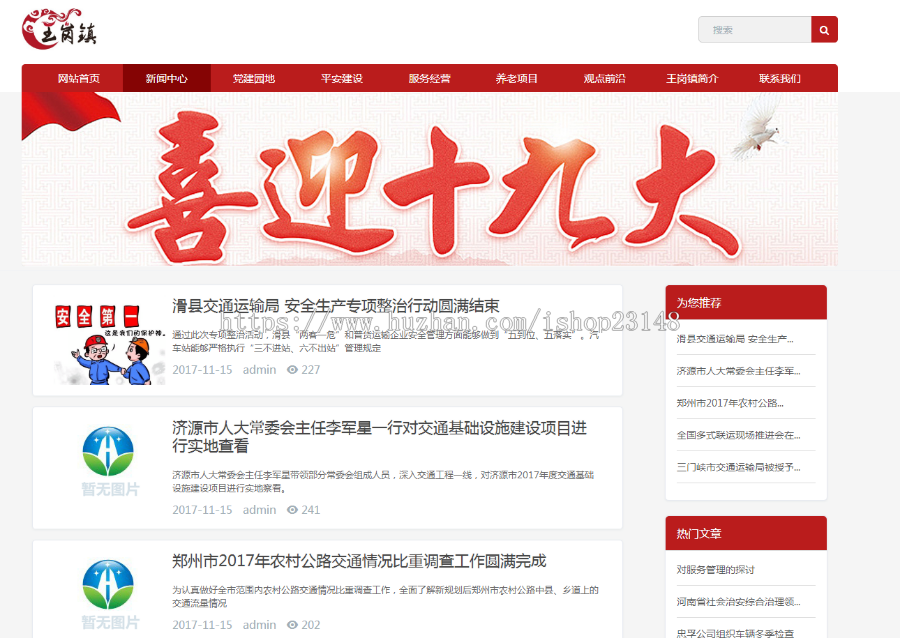
Task: Open recommended link 全国多式联运现场推进会在...
Action: tap(738, 435)
